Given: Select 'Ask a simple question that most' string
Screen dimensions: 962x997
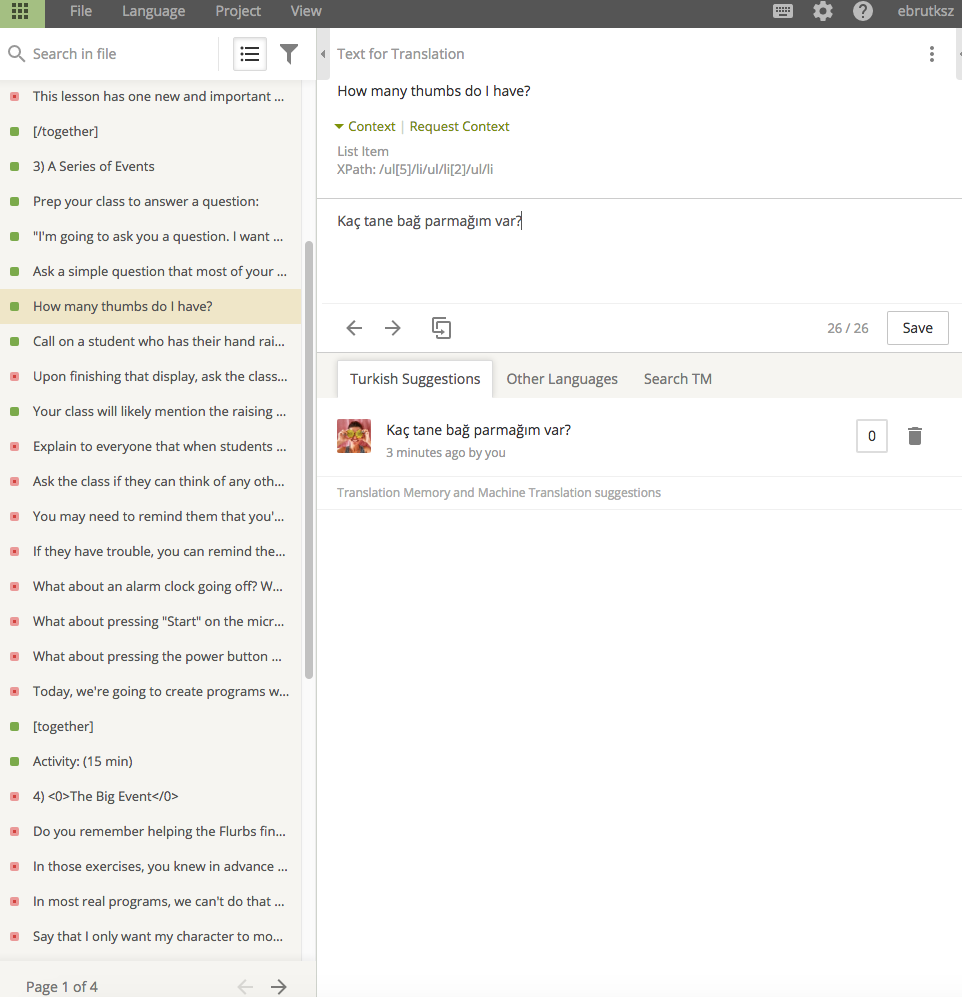Looking at the screenshot, I should 151,272.
